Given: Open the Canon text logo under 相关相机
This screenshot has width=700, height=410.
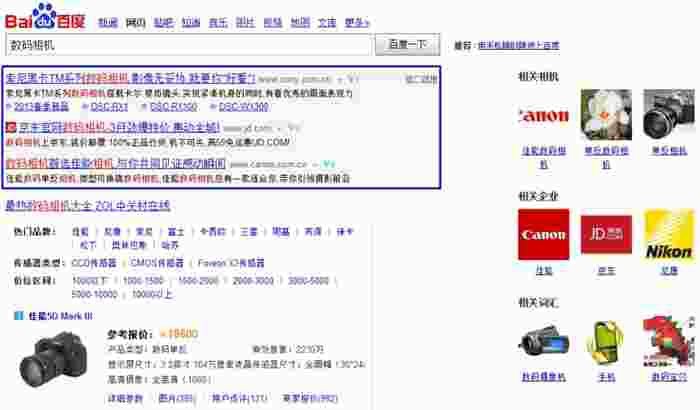Looking at the screenshot, I should (543, 115).
